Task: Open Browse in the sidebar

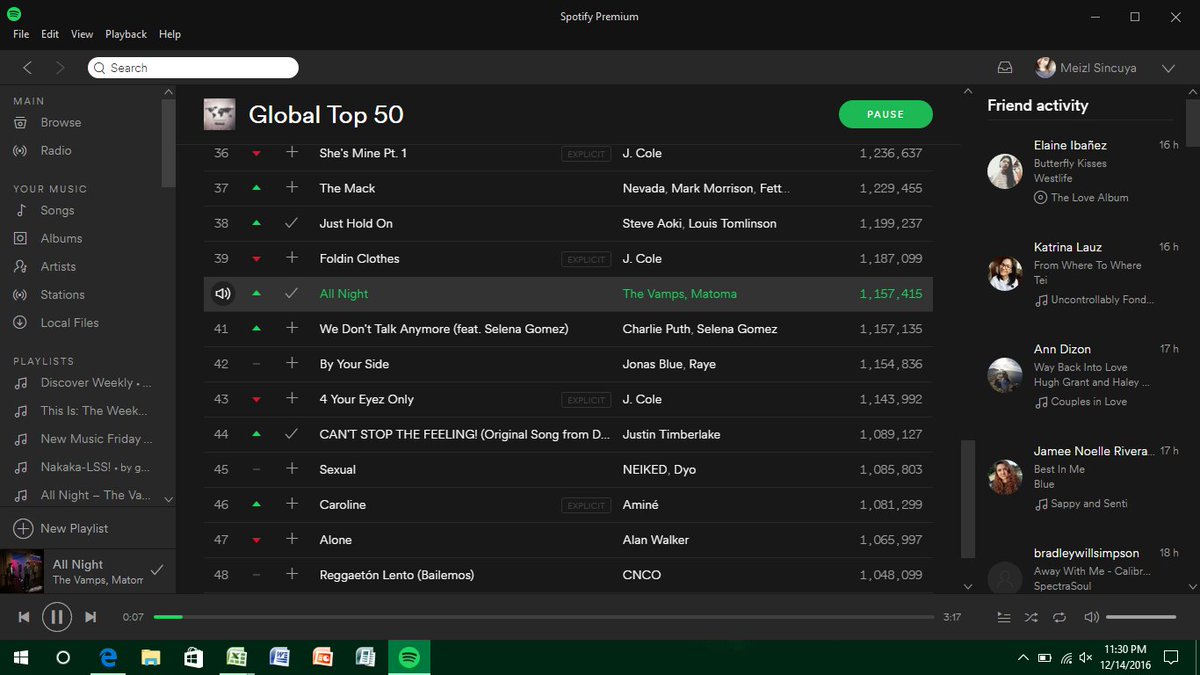Action: pos(61,122)
